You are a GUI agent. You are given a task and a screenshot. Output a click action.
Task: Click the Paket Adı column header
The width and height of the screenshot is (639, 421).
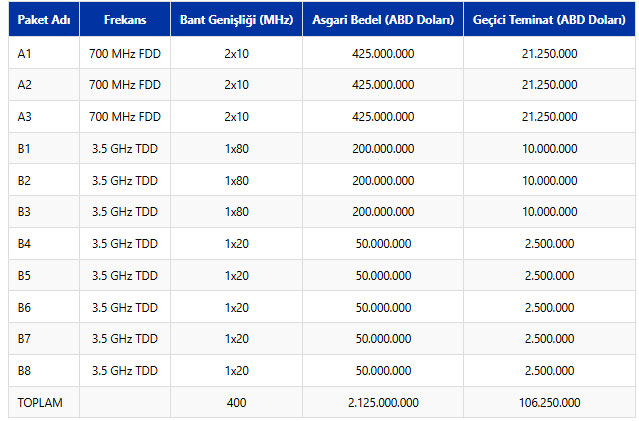[x=43, y=20]
